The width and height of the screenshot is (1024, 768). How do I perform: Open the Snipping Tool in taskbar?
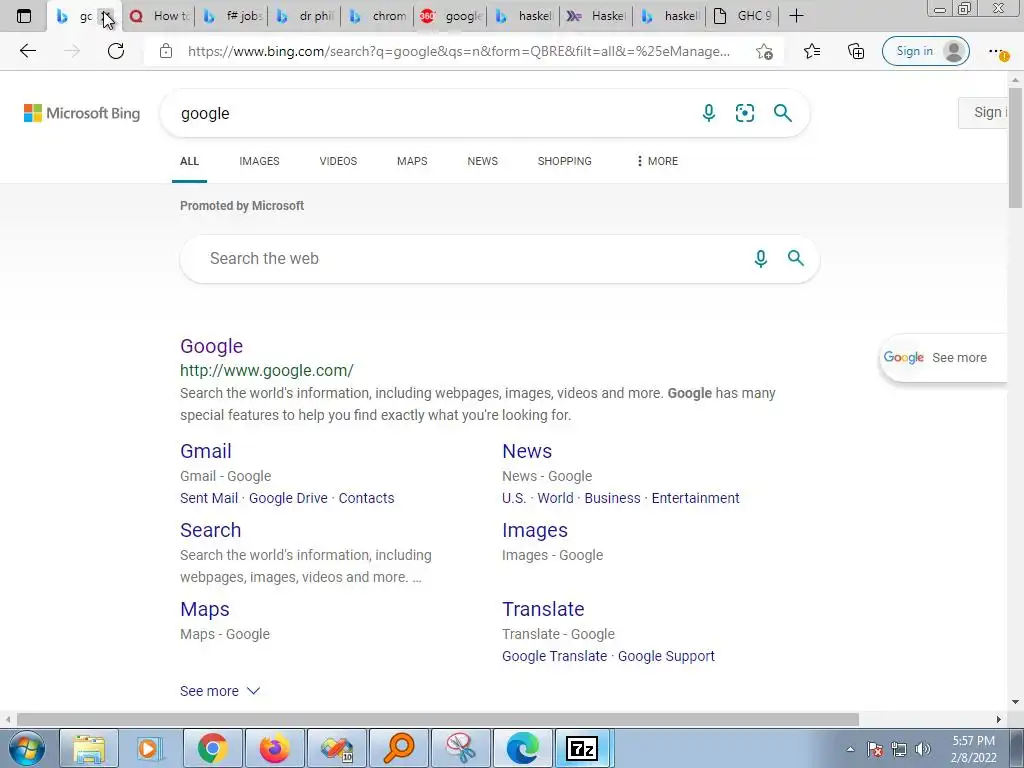pos(461,748)
